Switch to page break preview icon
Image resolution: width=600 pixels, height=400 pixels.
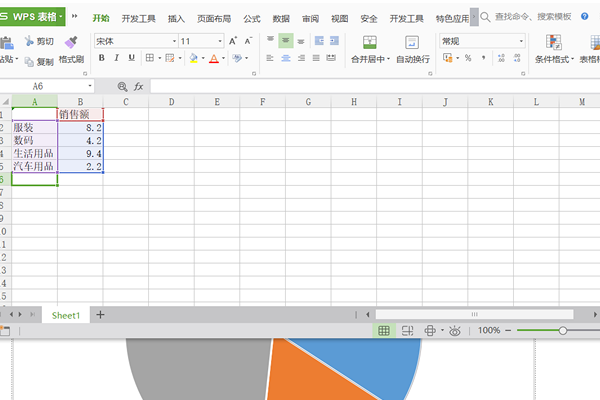coord(407,331)
